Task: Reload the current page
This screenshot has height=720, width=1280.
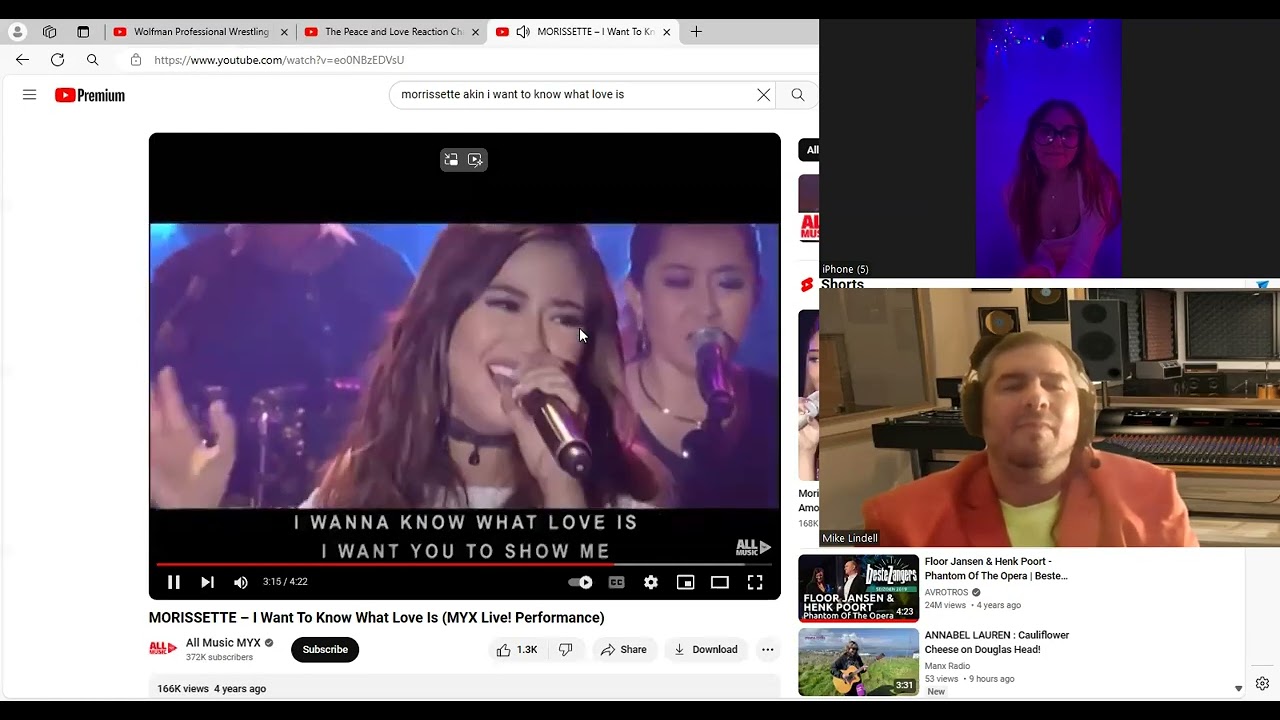Action: (57, 60)
